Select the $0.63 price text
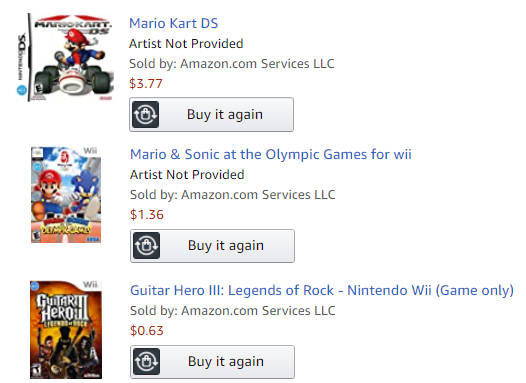 147,331
